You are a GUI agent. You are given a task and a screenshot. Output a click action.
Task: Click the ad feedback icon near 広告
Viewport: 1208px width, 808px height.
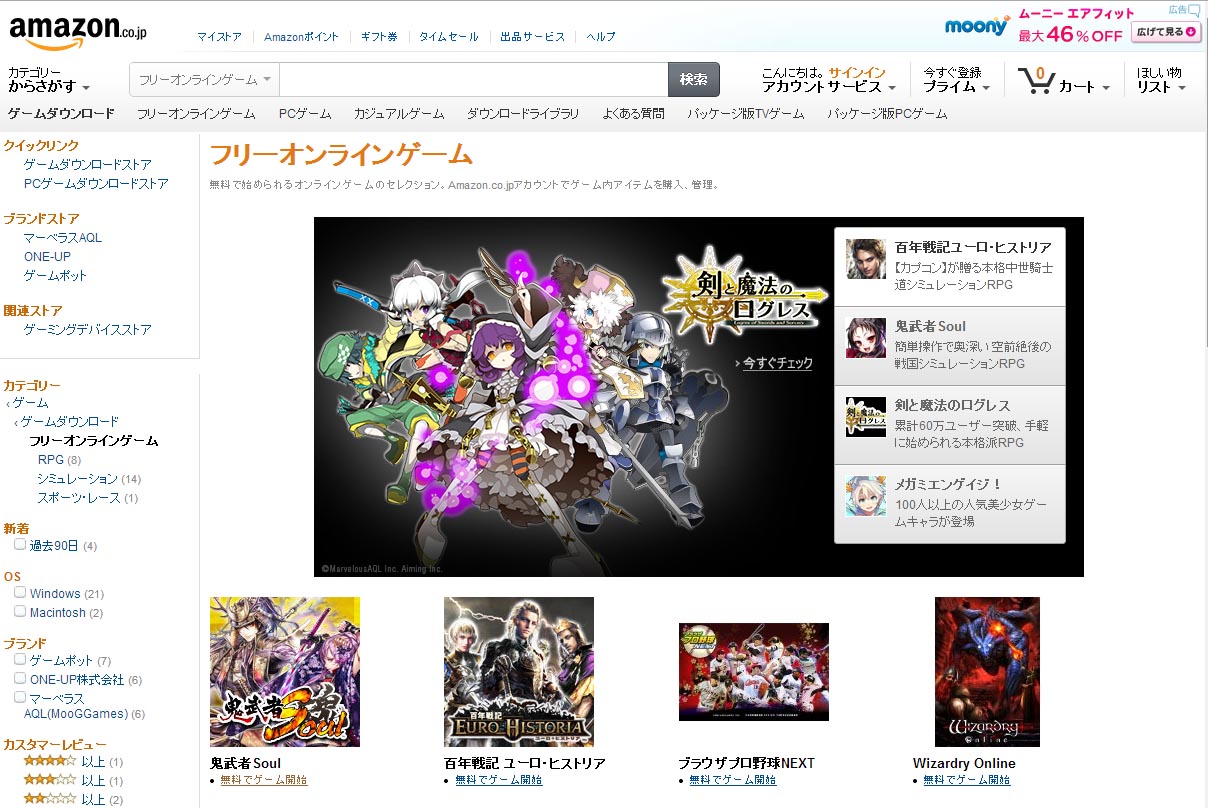(1194, 10)
